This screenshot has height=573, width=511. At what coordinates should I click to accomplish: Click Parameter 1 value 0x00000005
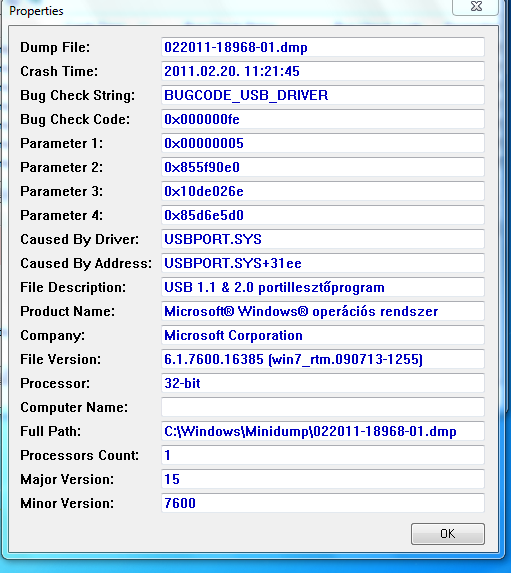[323, 143]
